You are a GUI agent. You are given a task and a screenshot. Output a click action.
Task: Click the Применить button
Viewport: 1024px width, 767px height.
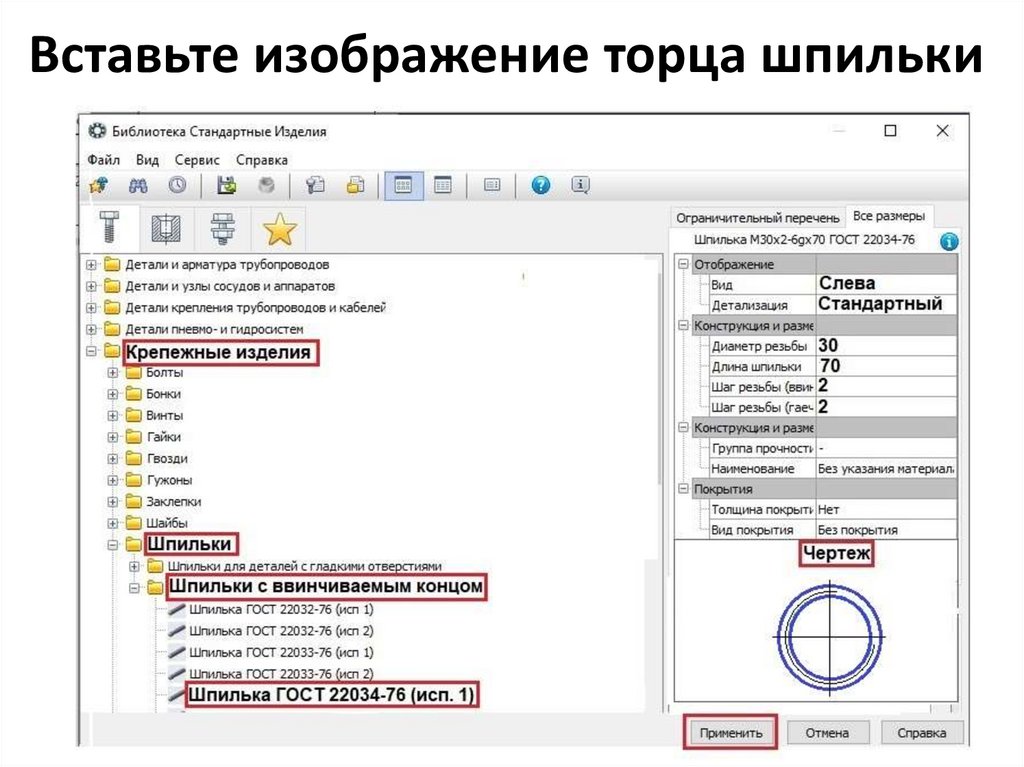pos(733,731)
